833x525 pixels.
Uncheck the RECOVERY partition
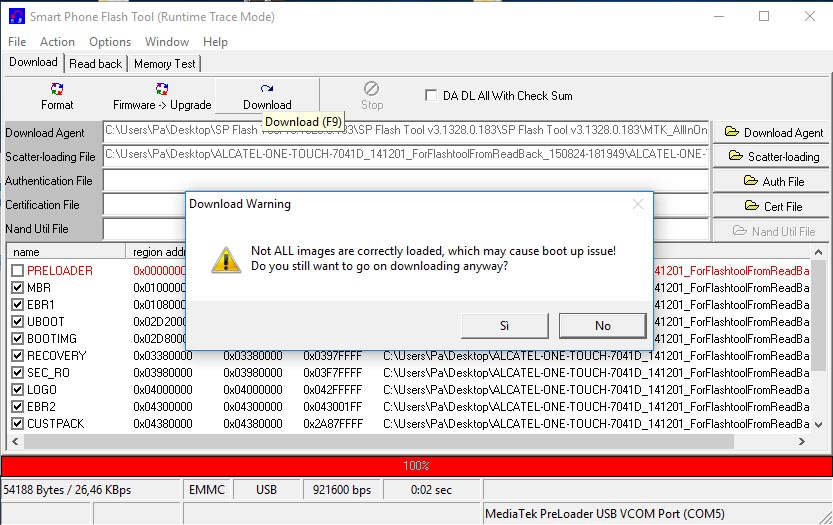tap(17, 356)
